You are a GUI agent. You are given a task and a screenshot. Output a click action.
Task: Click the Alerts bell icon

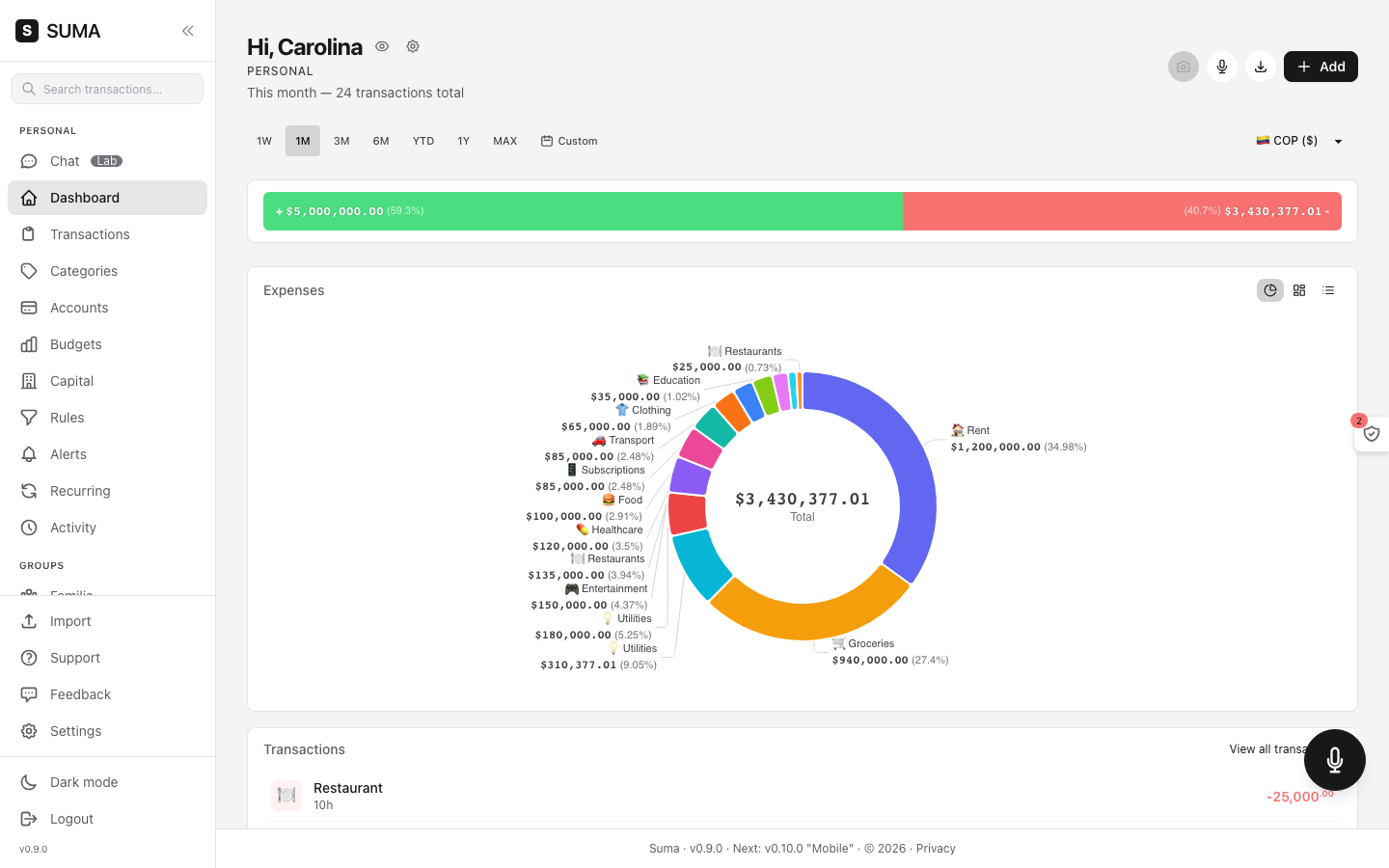point(29,454)
